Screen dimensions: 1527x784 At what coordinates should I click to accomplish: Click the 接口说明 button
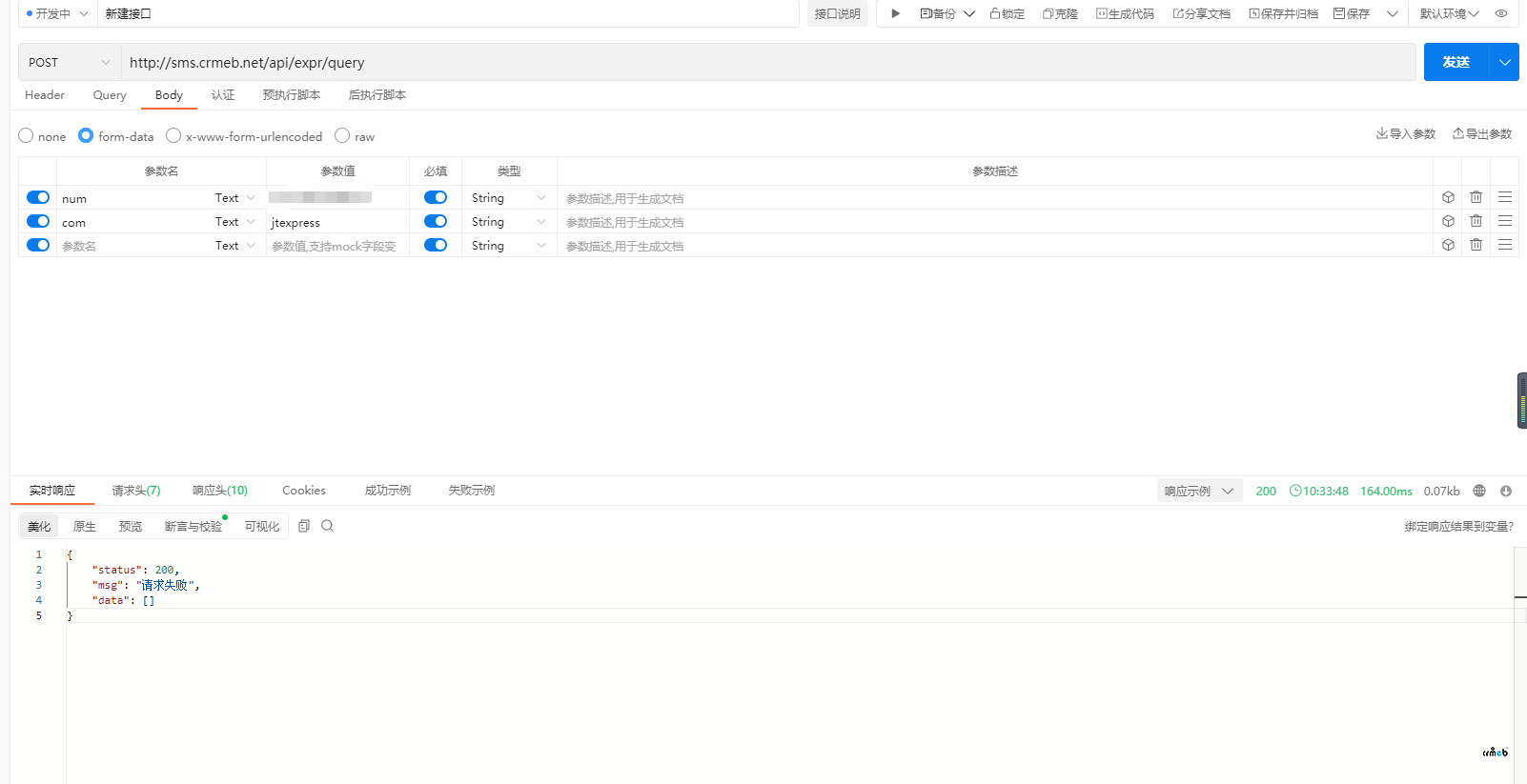coord(837,13)
